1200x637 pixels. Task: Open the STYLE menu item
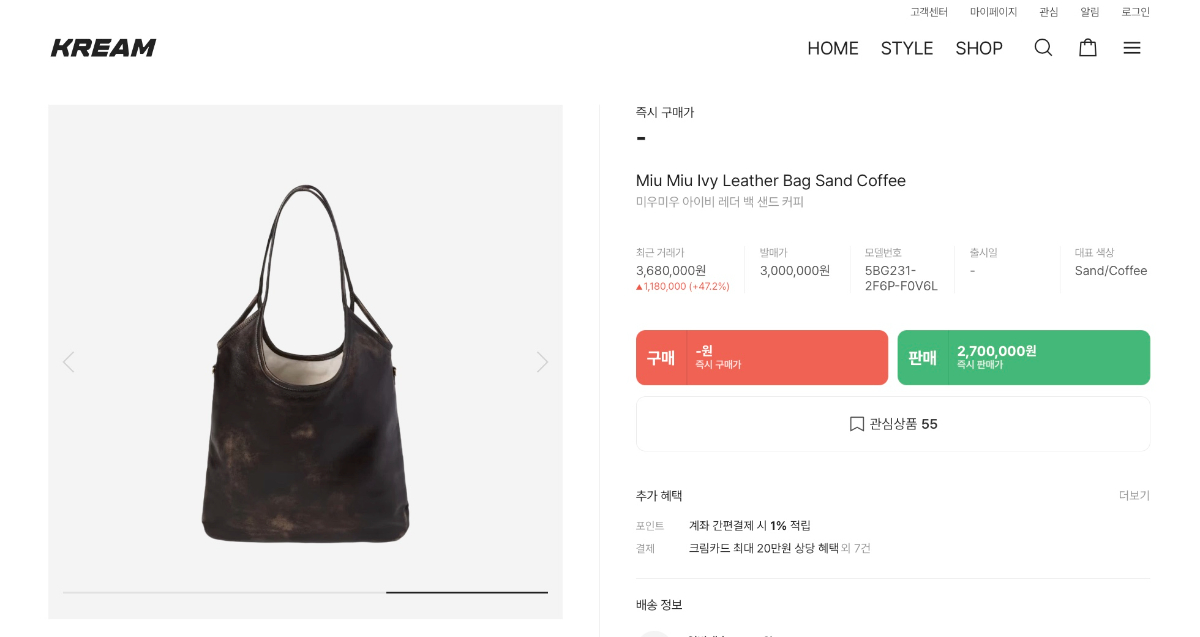tap(907, 48)
